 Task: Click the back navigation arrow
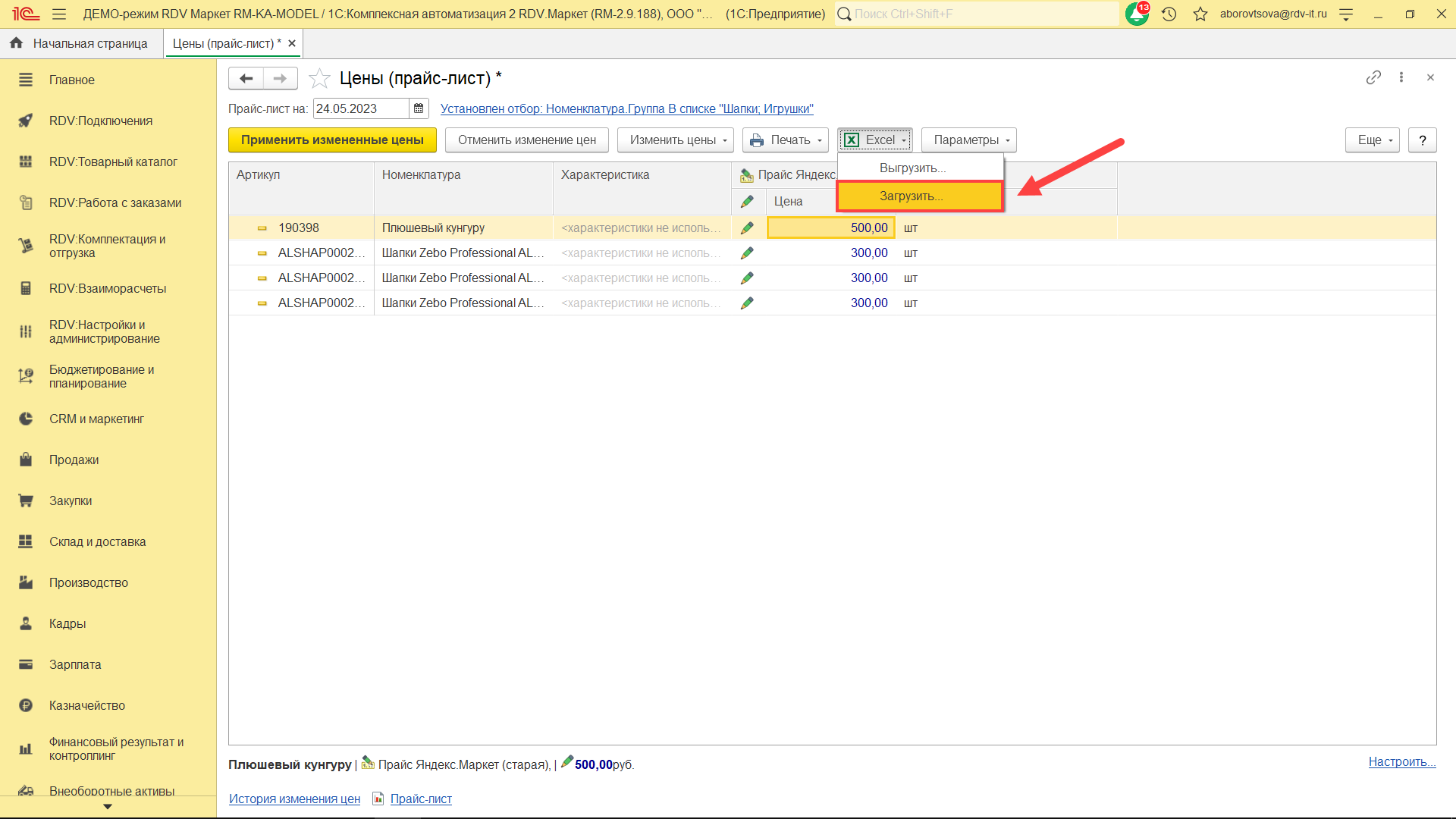point(246,78)
